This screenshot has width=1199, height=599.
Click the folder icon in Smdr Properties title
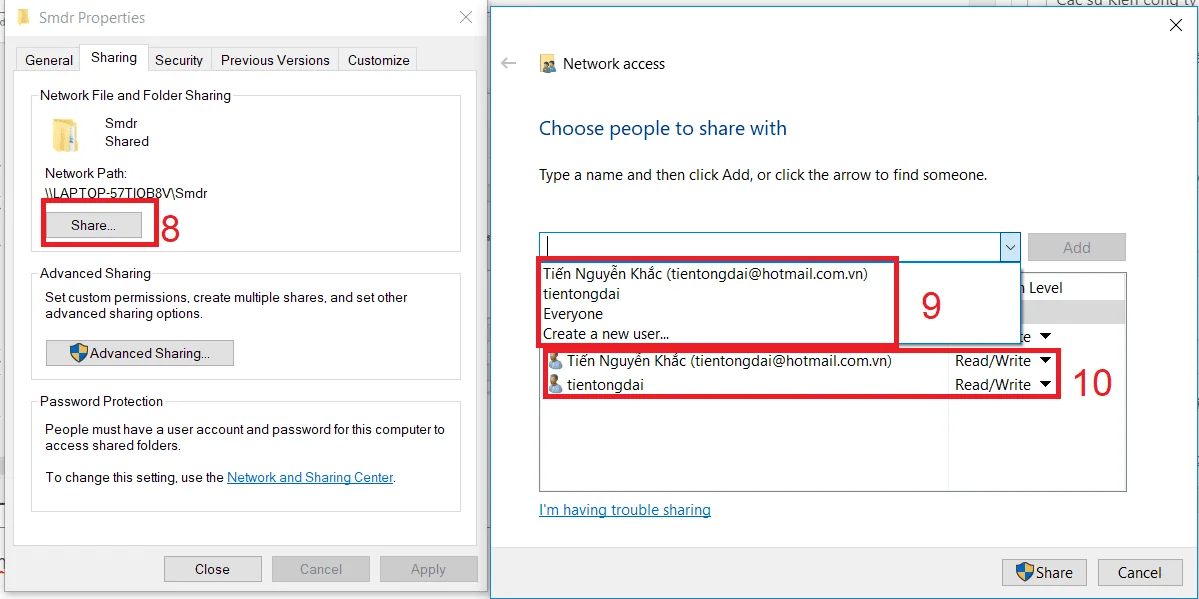[24, 17]
